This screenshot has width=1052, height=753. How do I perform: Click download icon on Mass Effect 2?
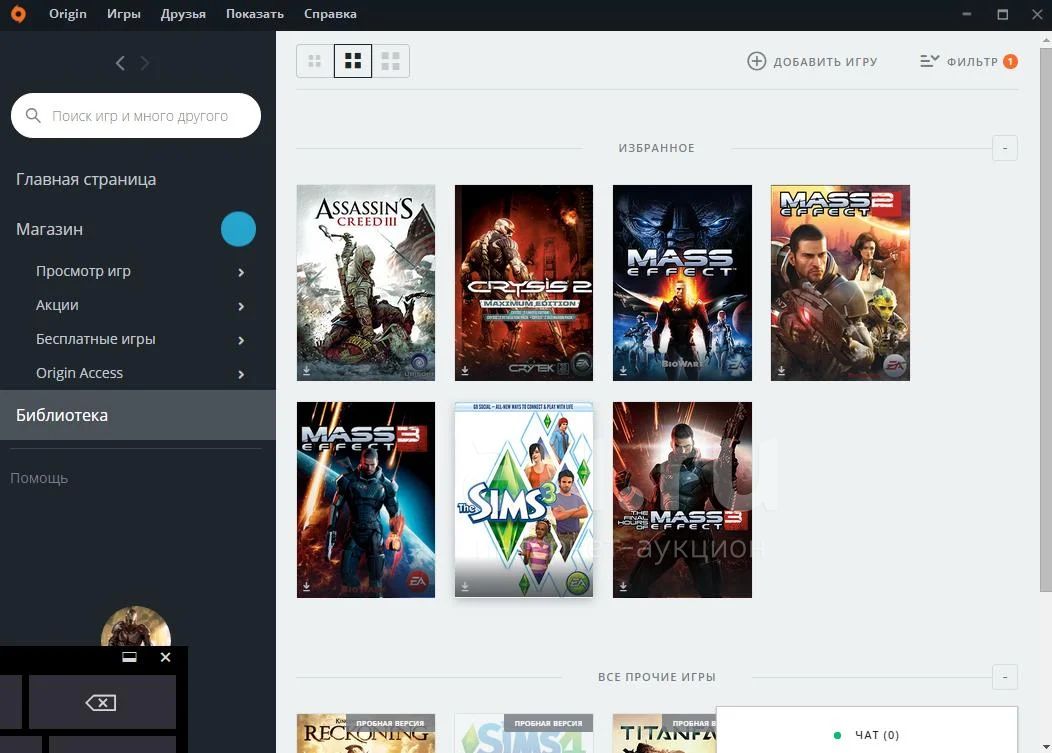(x=782, y=370)
